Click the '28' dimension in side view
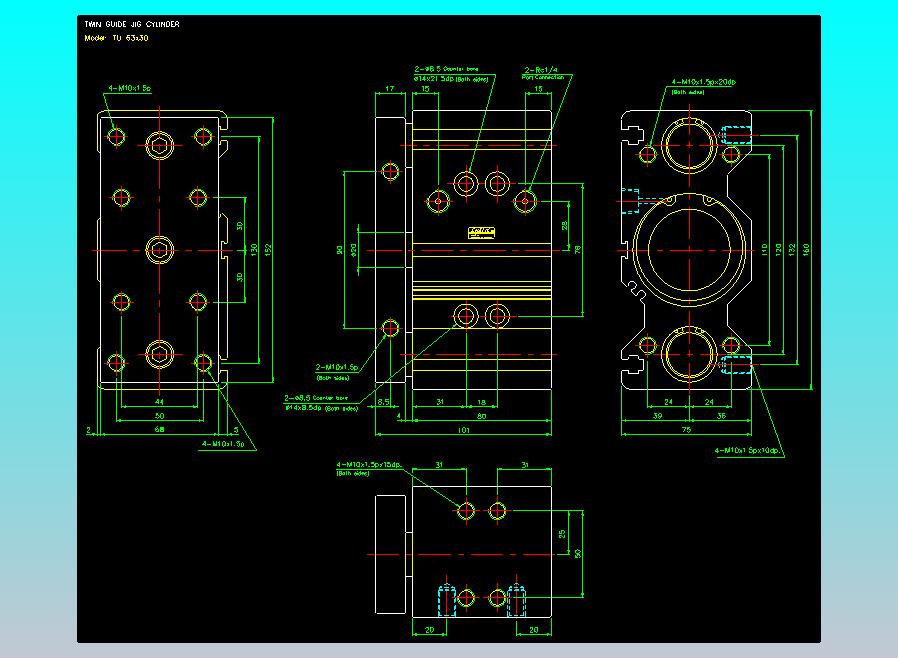 565,226
